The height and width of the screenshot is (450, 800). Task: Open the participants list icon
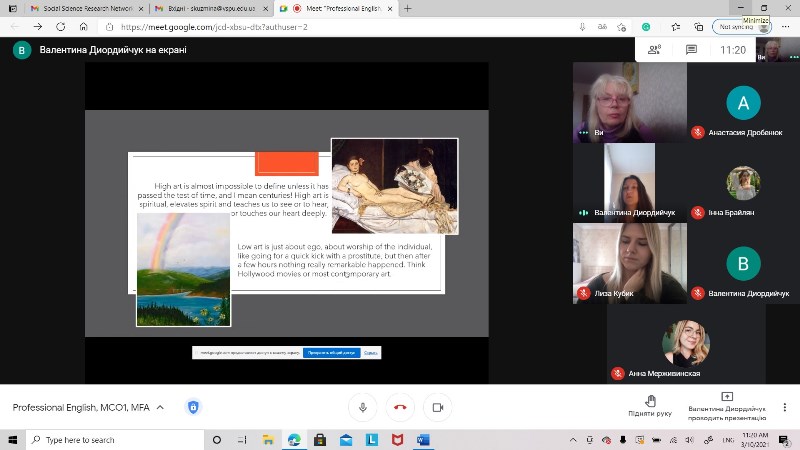(x=655, y=49)
